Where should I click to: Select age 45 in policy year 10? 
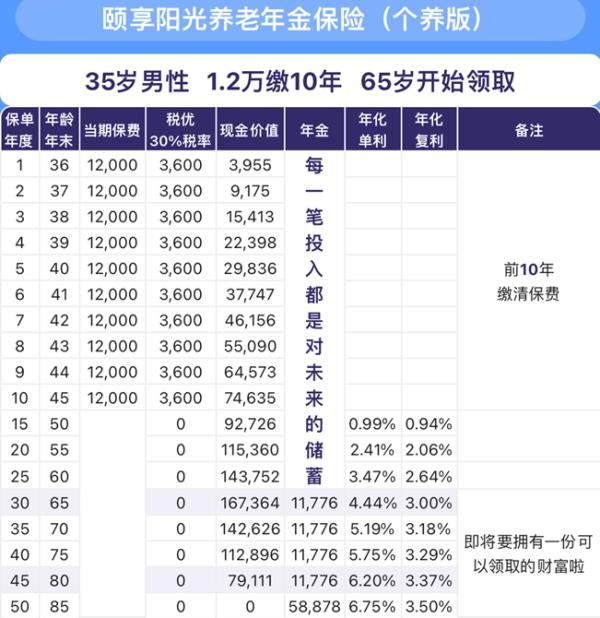[x=59, y=398]
